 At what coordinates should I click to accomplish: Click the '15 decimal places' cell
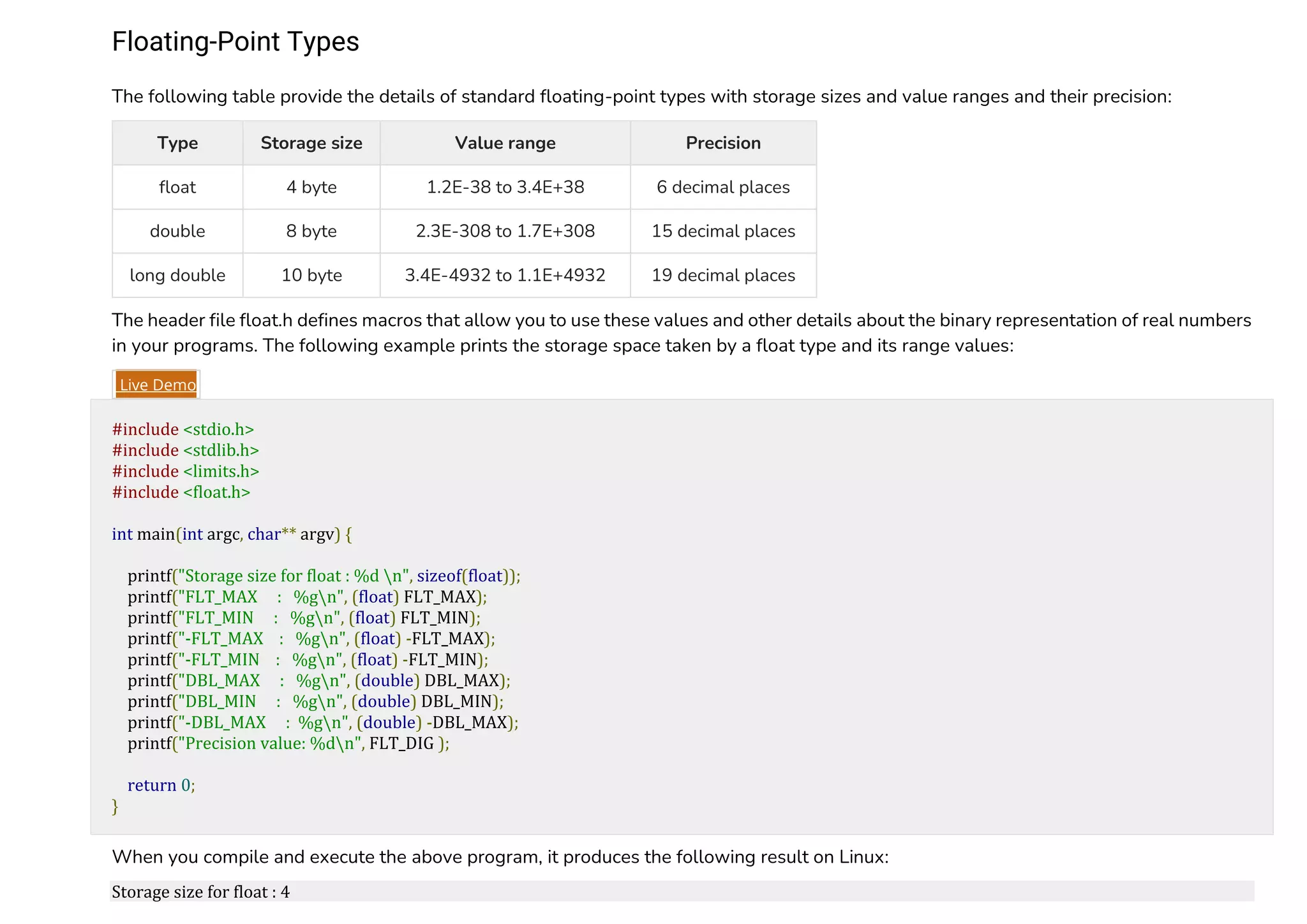pos(723,231)
